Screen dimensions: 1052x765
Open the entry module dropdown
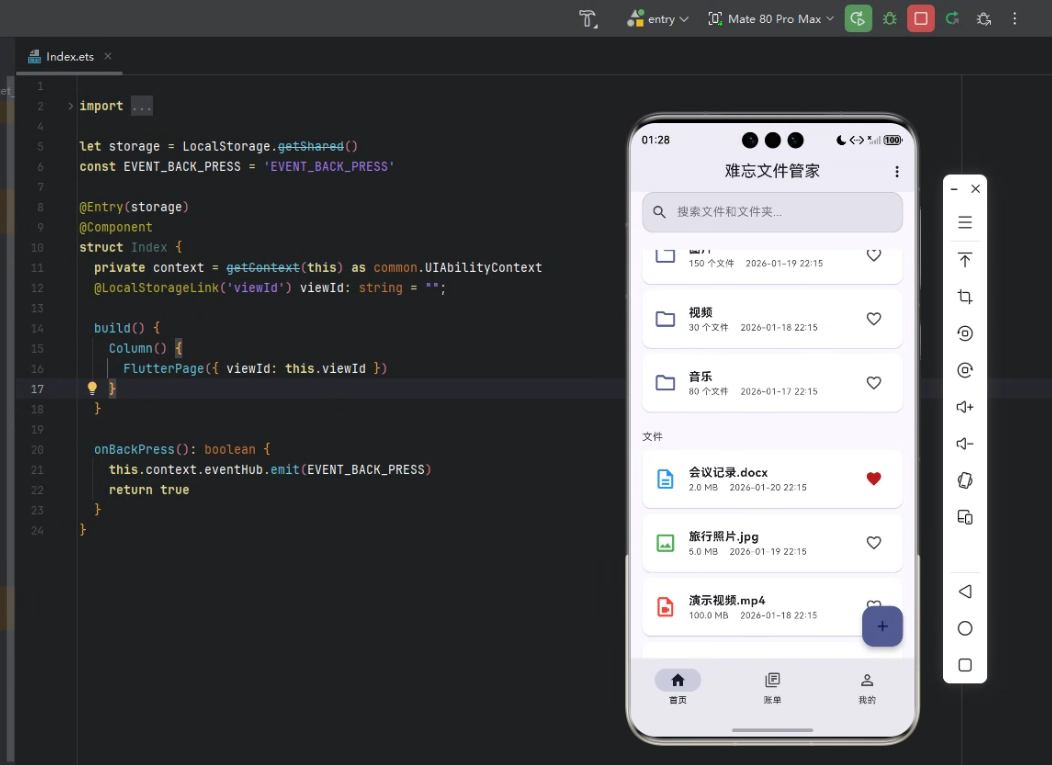click(658, 19)
